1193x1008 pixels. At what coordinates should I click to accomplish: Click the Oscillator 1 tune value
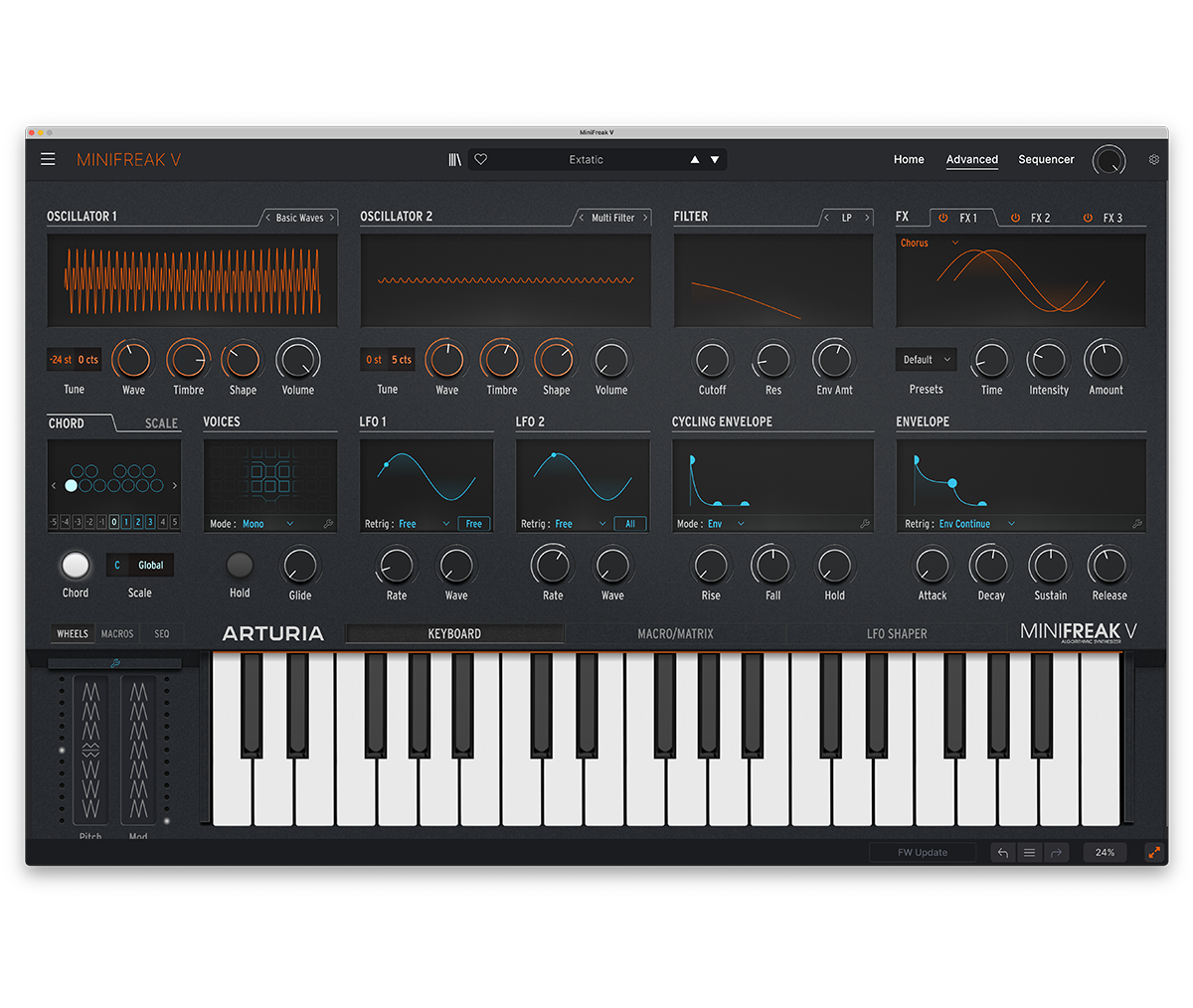(75, 360)
